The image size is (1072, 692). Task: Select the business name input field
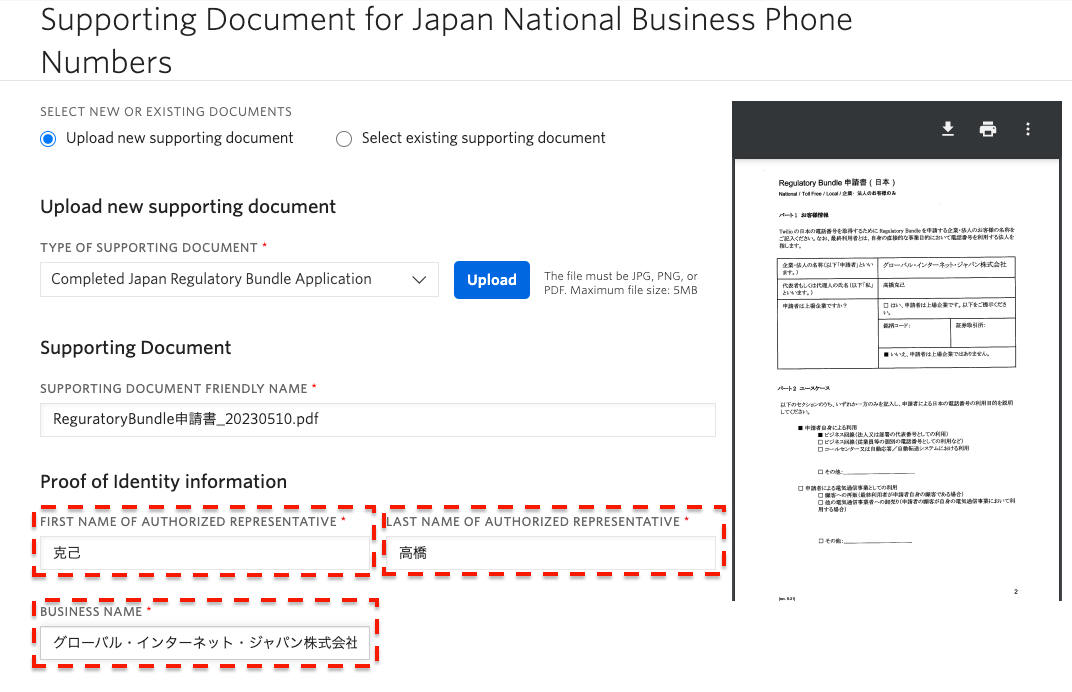coord(205,642)
